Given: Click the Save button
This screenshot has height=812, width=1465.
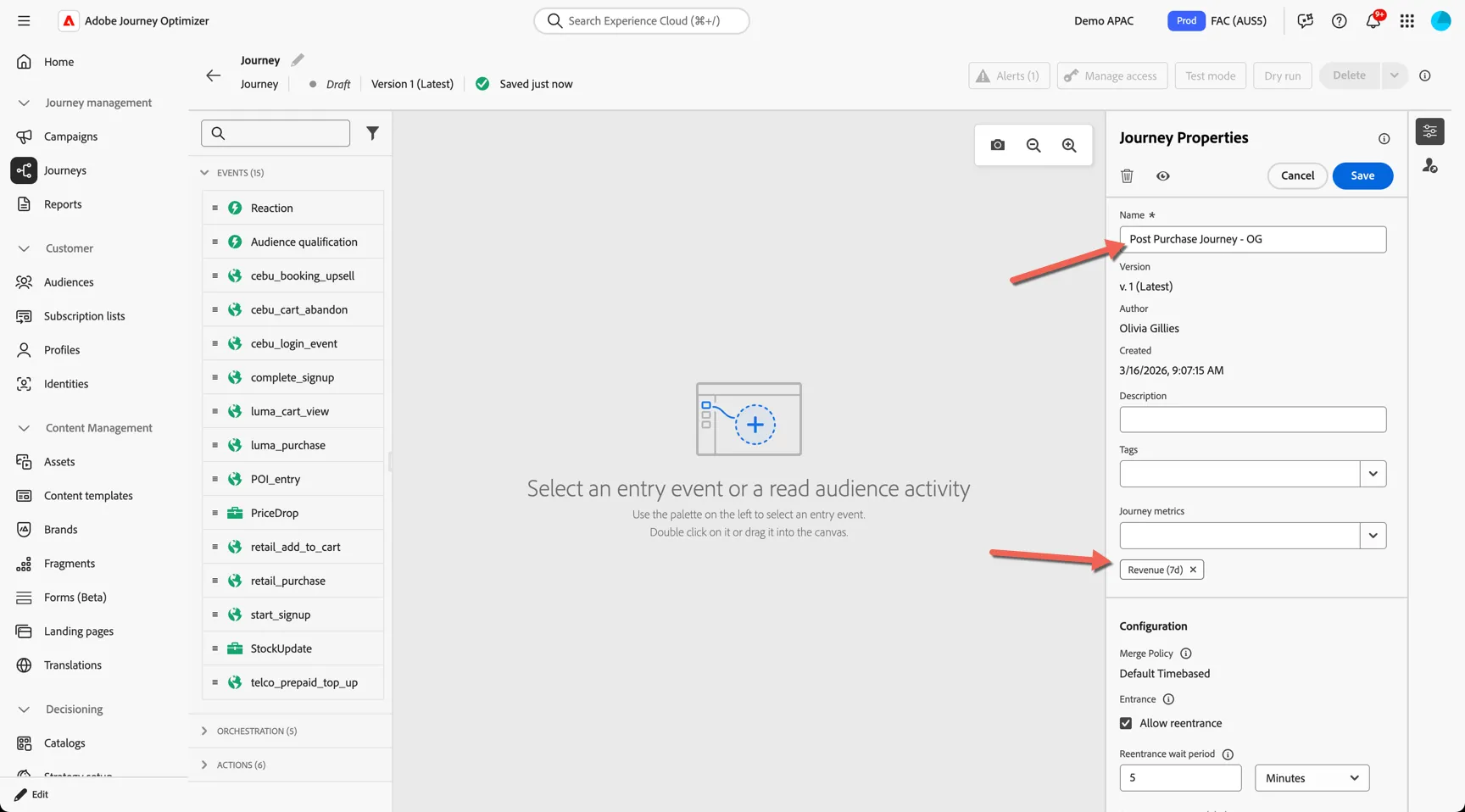Looking at the screenshot, I should (x=1362, y=175).
